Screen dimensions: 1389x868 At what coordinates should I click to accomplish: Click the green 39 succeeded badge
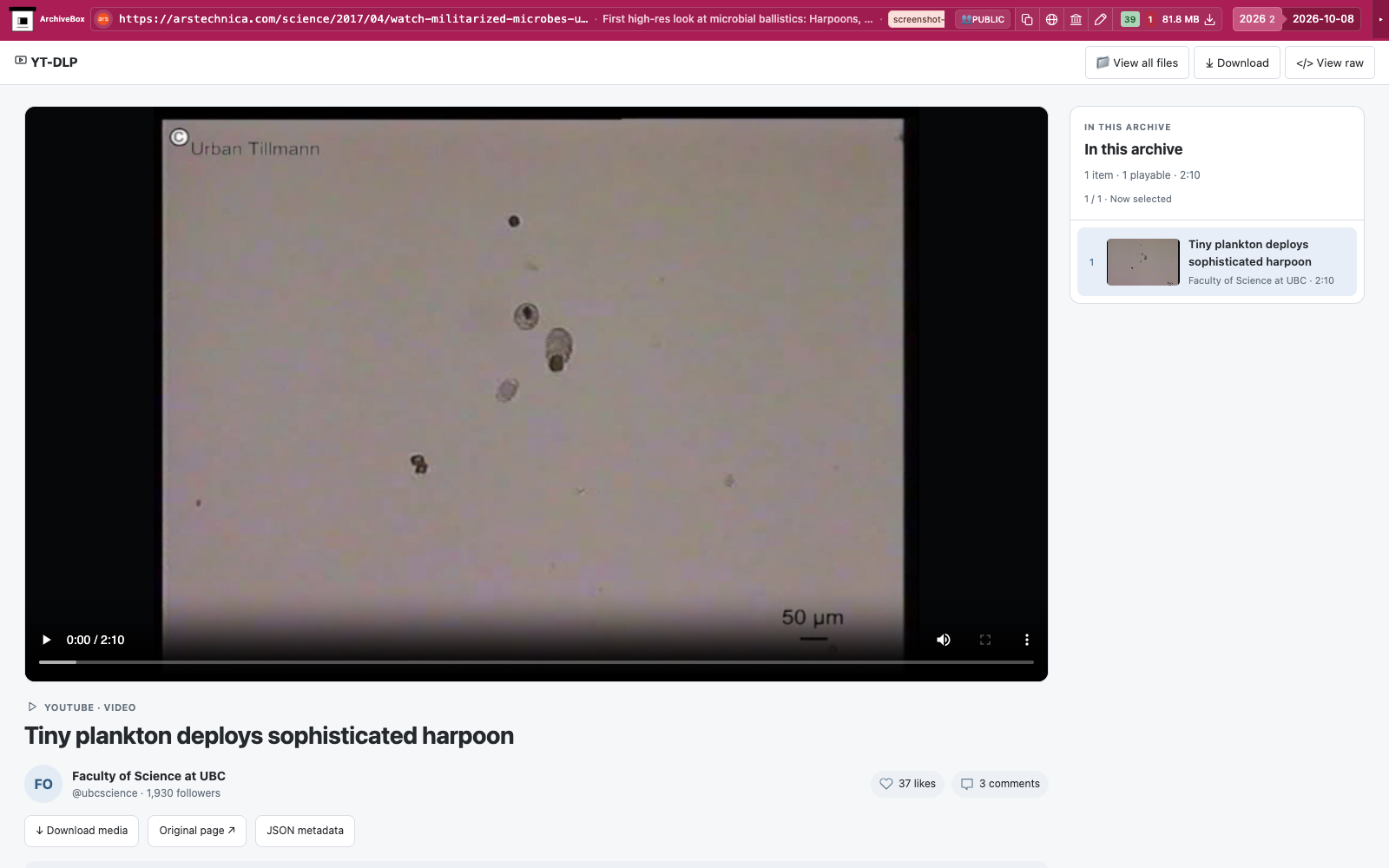click(1129, 19)
